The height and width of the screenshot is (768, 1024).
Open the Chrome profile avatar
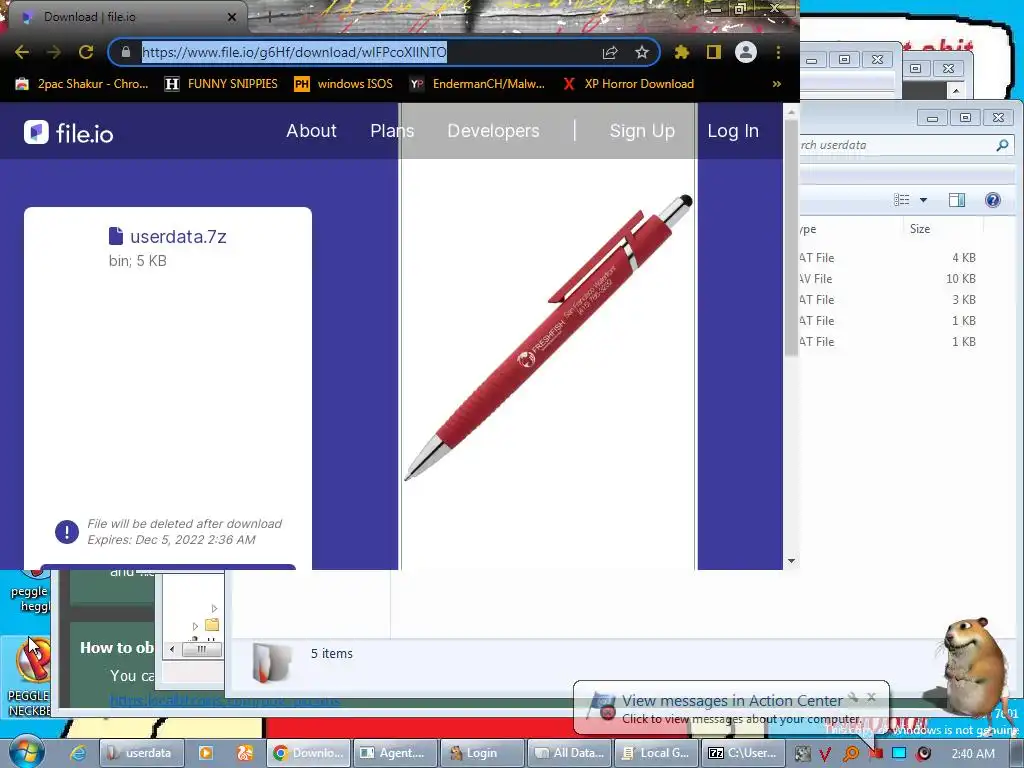coord(746,52)
